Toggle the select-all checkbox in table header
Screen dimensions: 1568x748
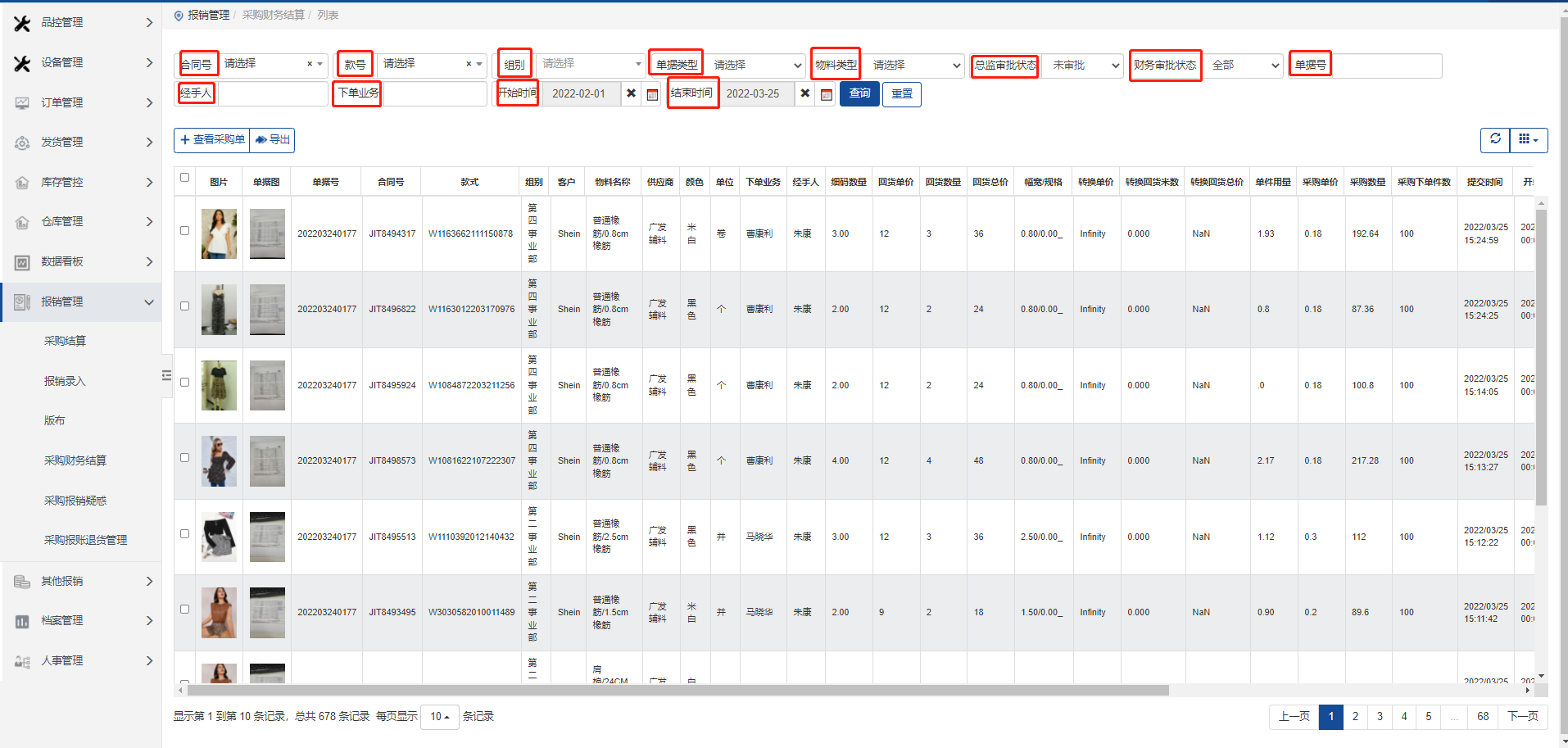184,178
